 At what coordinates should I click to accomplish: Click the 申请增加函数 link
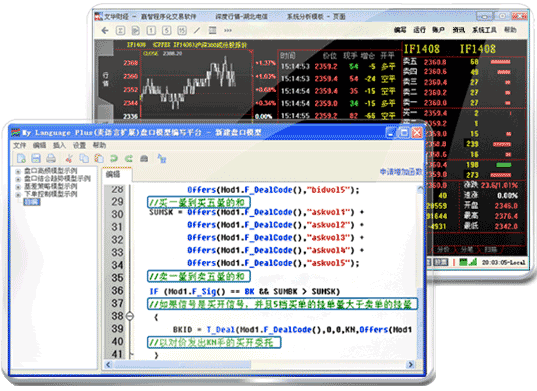[401, 172]
